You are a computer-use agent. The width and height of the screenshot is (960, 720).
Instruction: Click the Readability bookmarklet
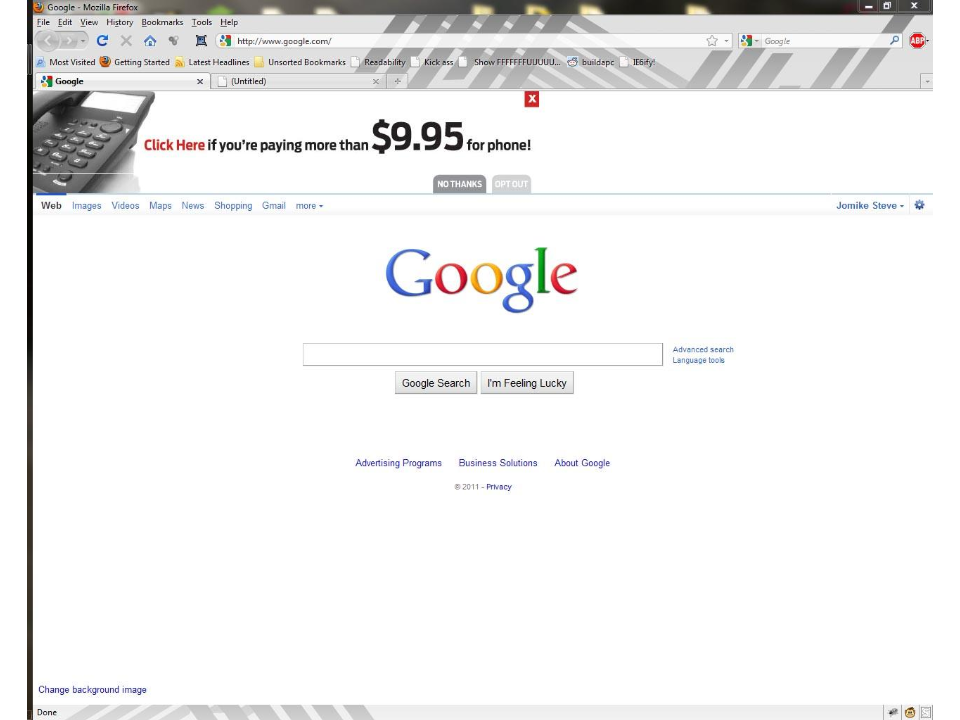pyautogui.click(x=378, y=62)
